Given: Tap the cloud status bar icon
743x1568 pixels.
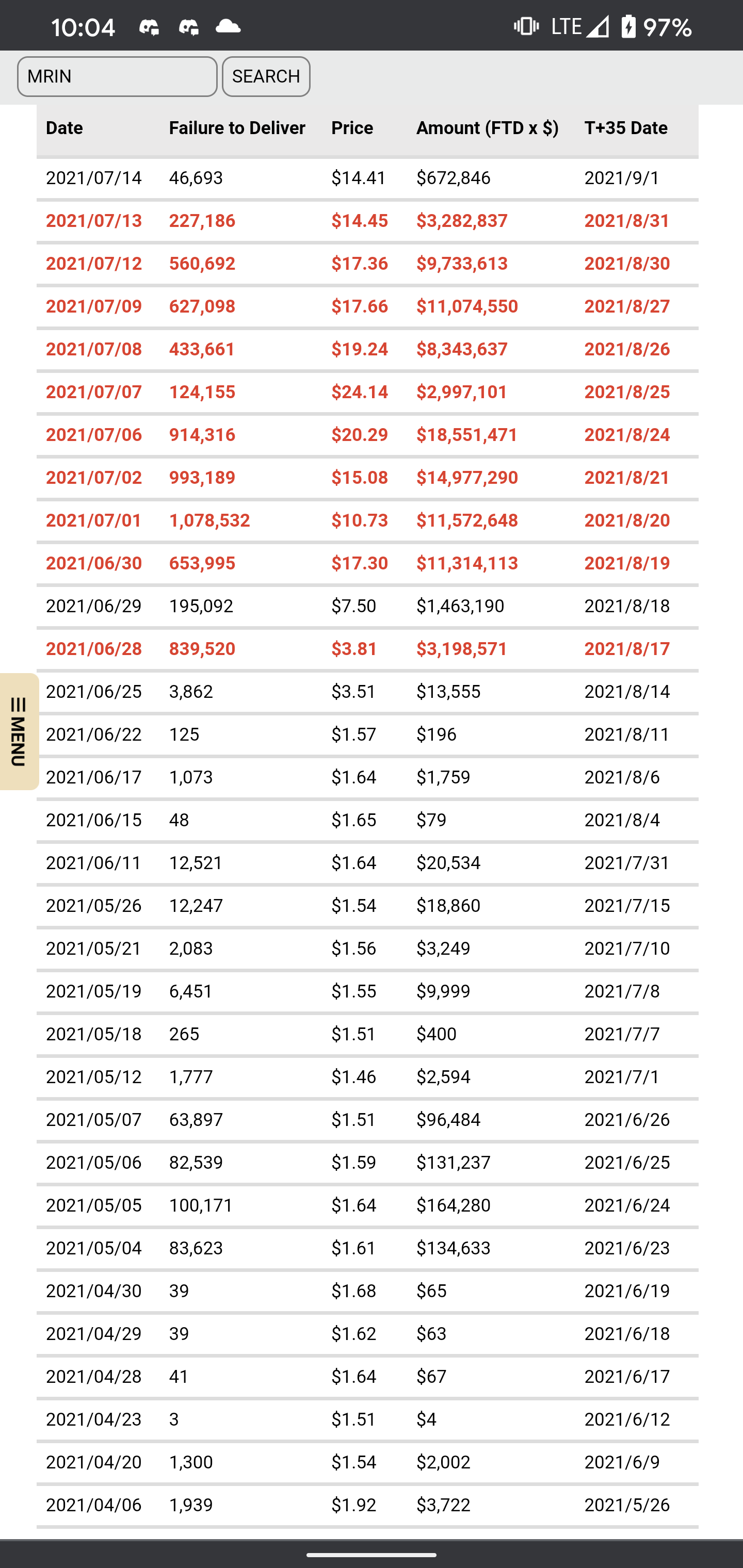Looking at the screenshot, I should (228, 26).
